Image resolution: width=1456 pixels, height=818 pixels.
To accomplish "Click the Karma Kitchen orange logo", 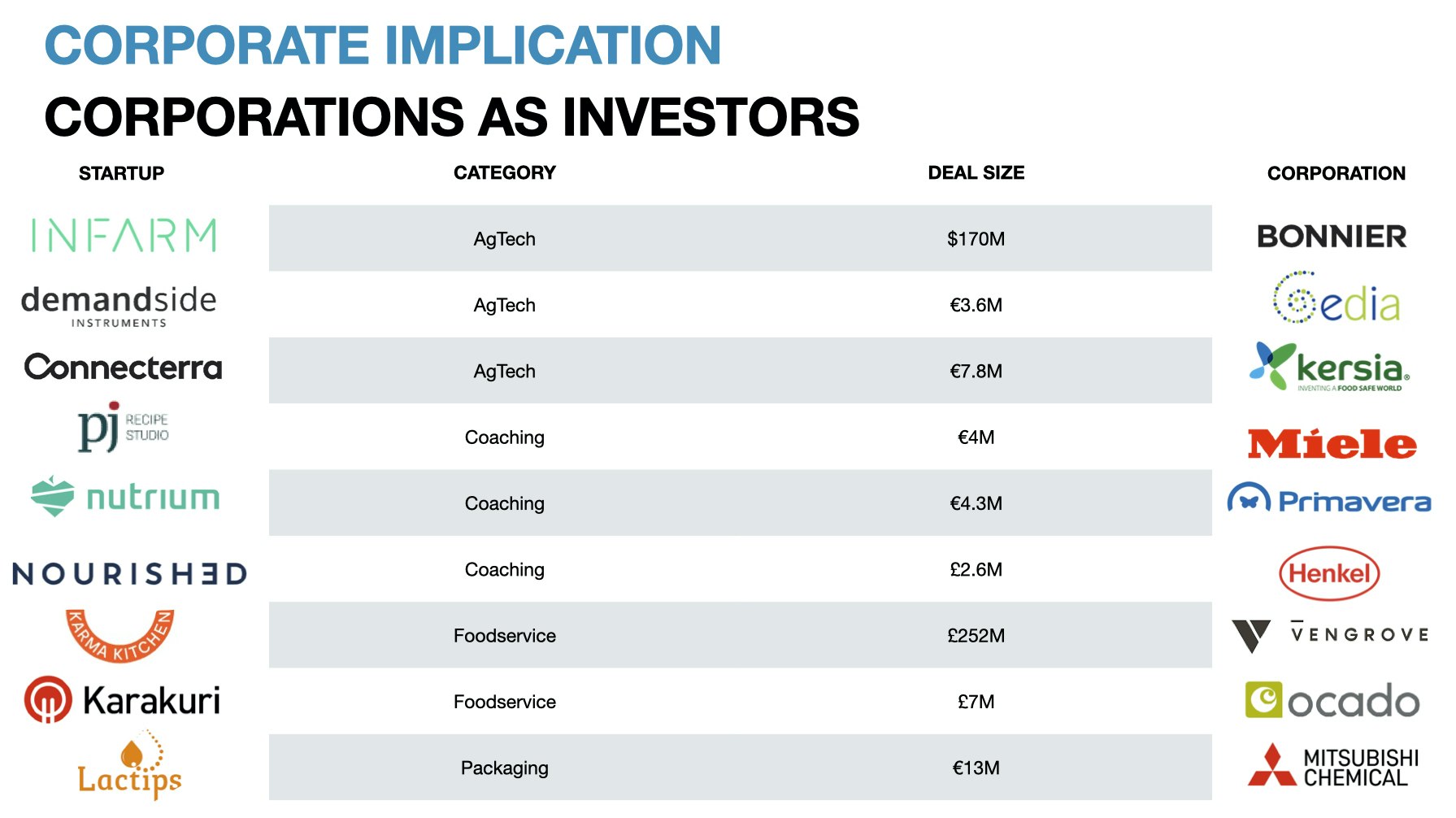I will coord(120,635).
